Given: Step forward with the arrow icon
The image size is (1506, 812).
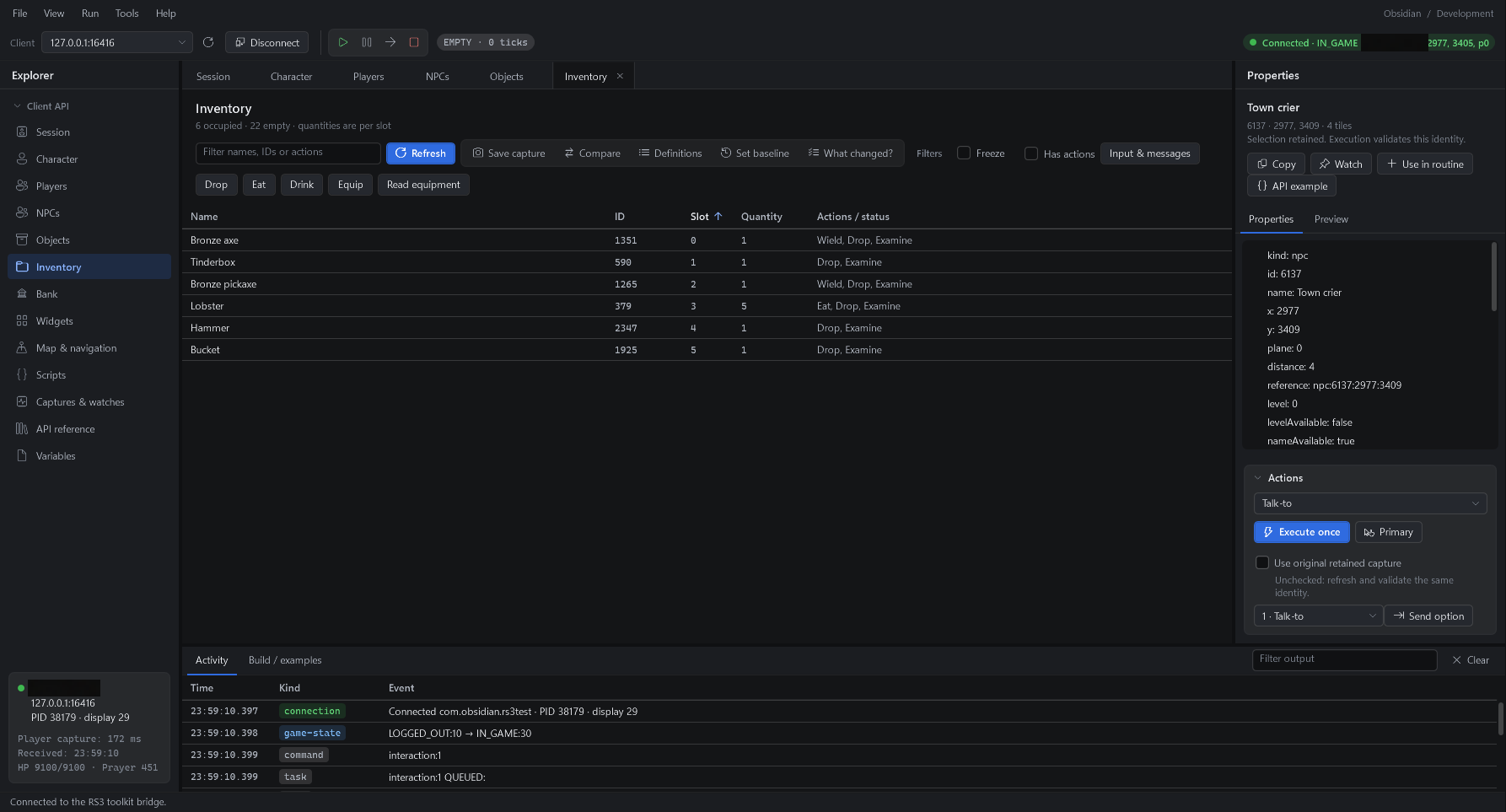Looking at the screenshot, I should (x=390, y=42).
